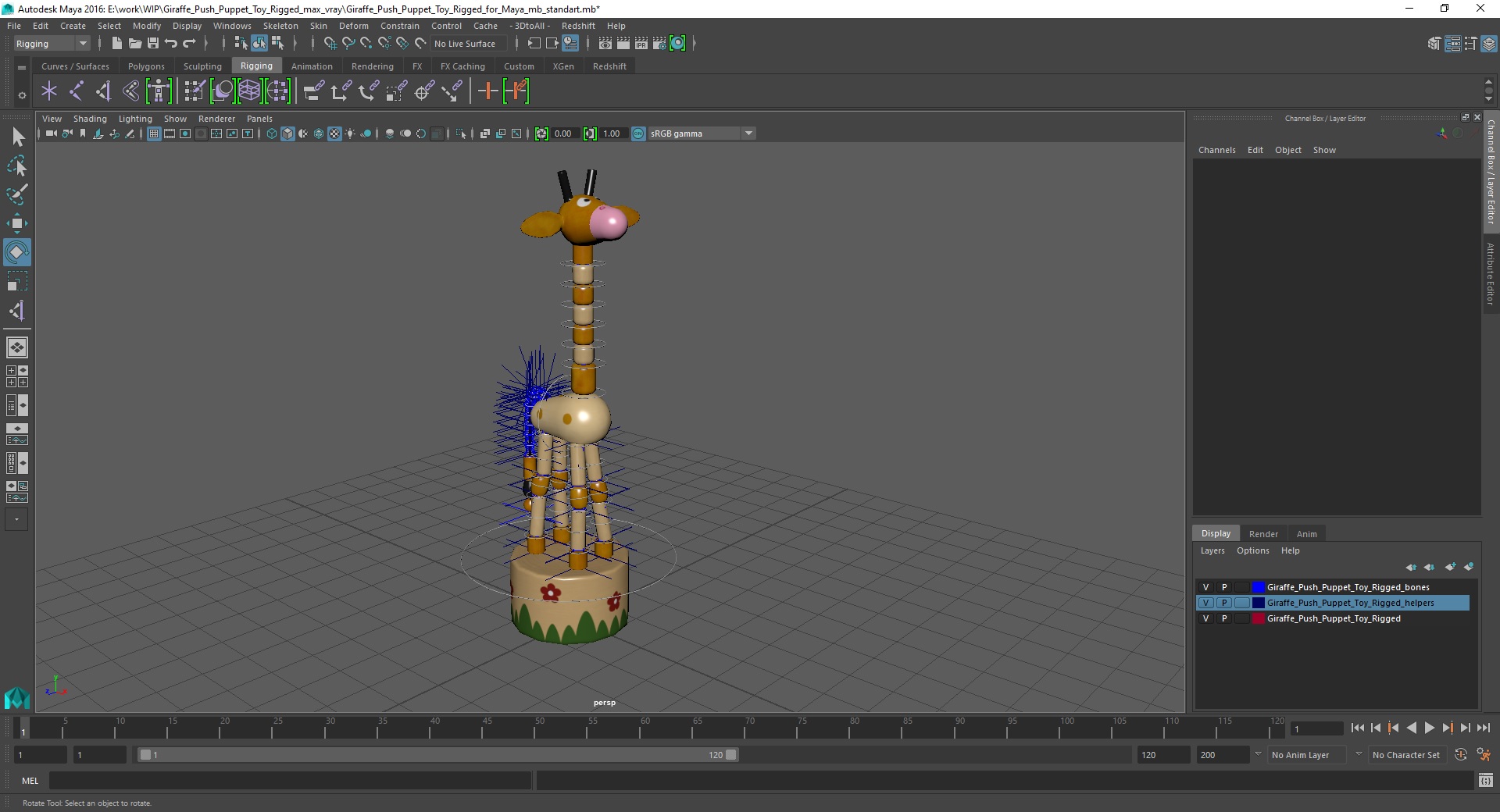The width and height of the screenshot is (1500, 812).
Task: Open Layers menu in Layer Editor
Action: [1212, 550]
